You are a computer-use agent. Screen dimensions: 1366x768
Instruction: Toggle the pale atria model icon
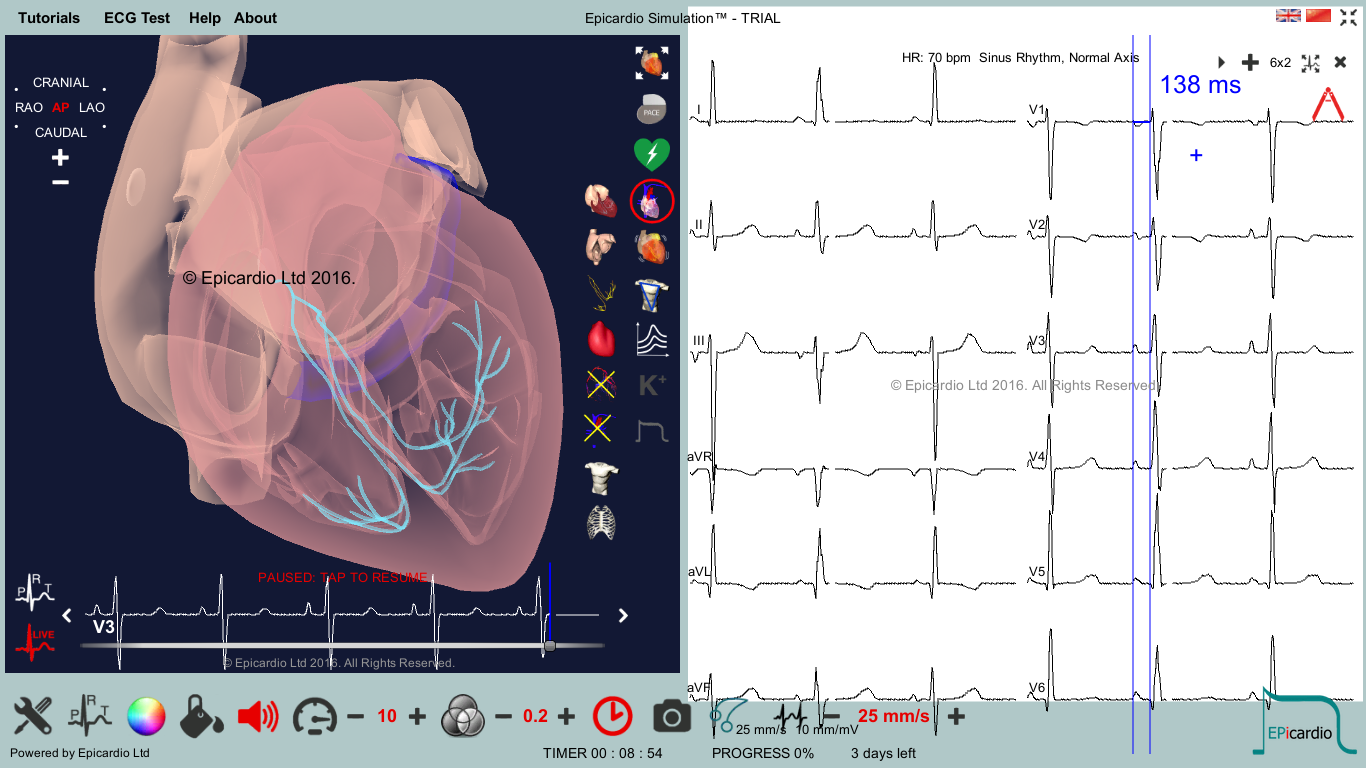[x=601, y=245]
